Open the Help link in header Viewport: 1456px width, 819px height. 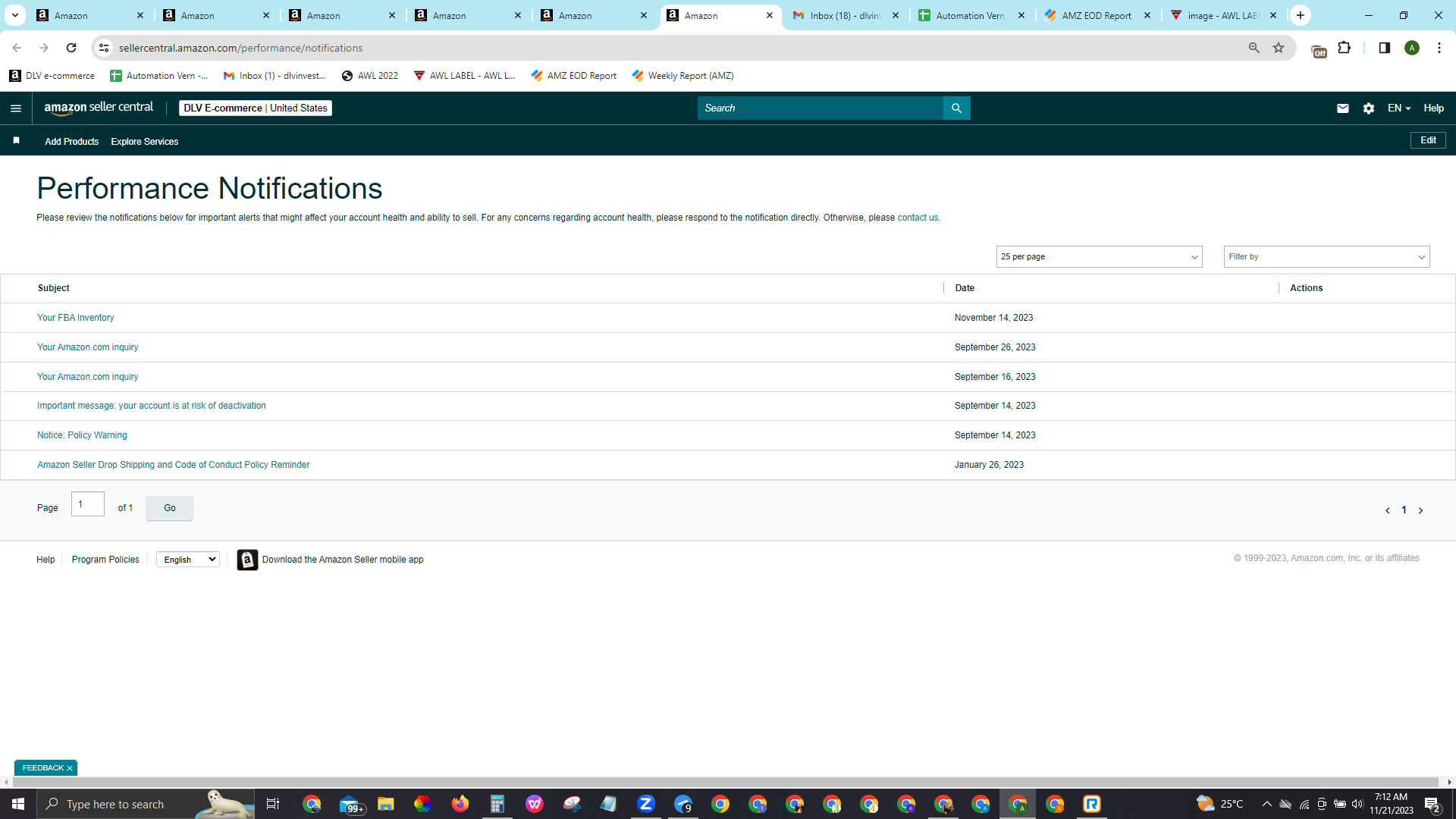click(1433, 108)
